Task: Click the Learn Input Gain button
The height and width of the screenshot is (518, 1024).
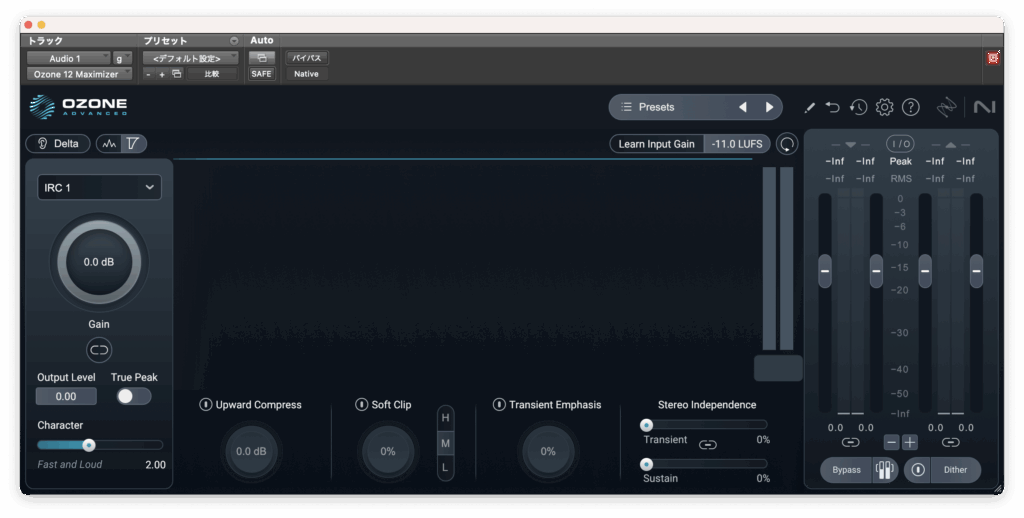Action: coord(656,144)
